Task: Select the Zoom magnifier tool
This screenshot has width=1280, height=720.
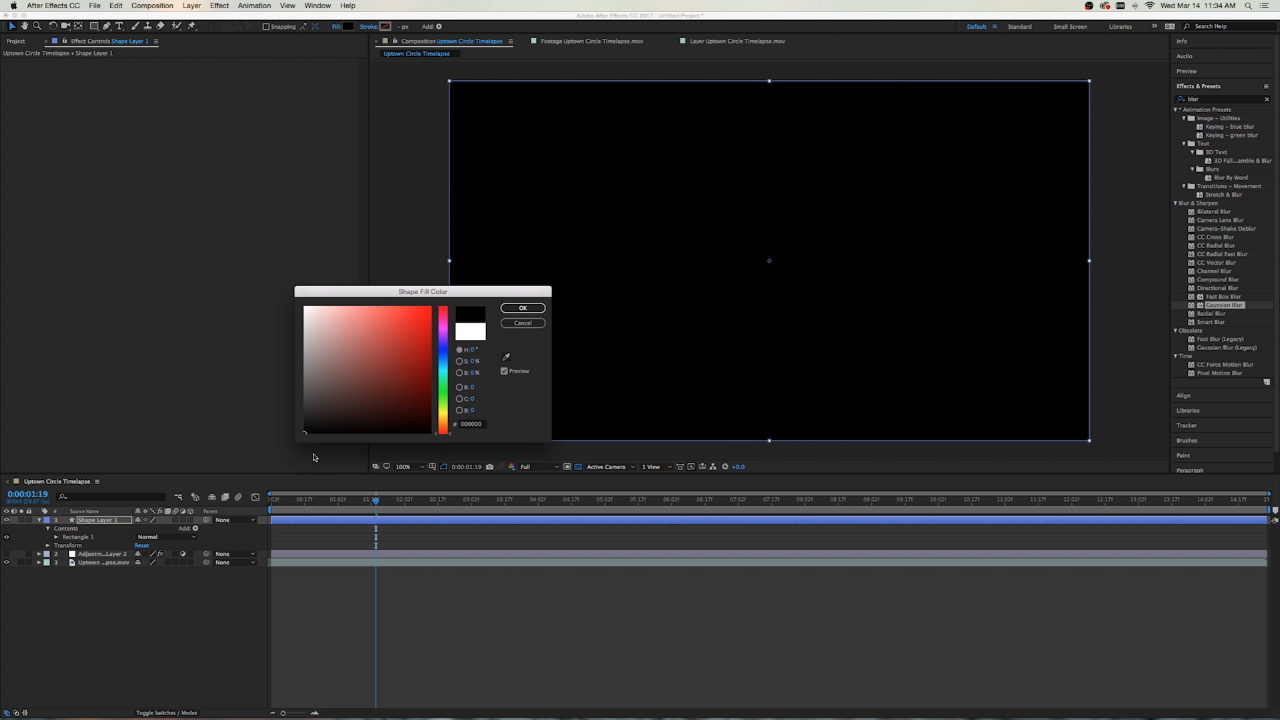Action: click(x=37, y=26)
